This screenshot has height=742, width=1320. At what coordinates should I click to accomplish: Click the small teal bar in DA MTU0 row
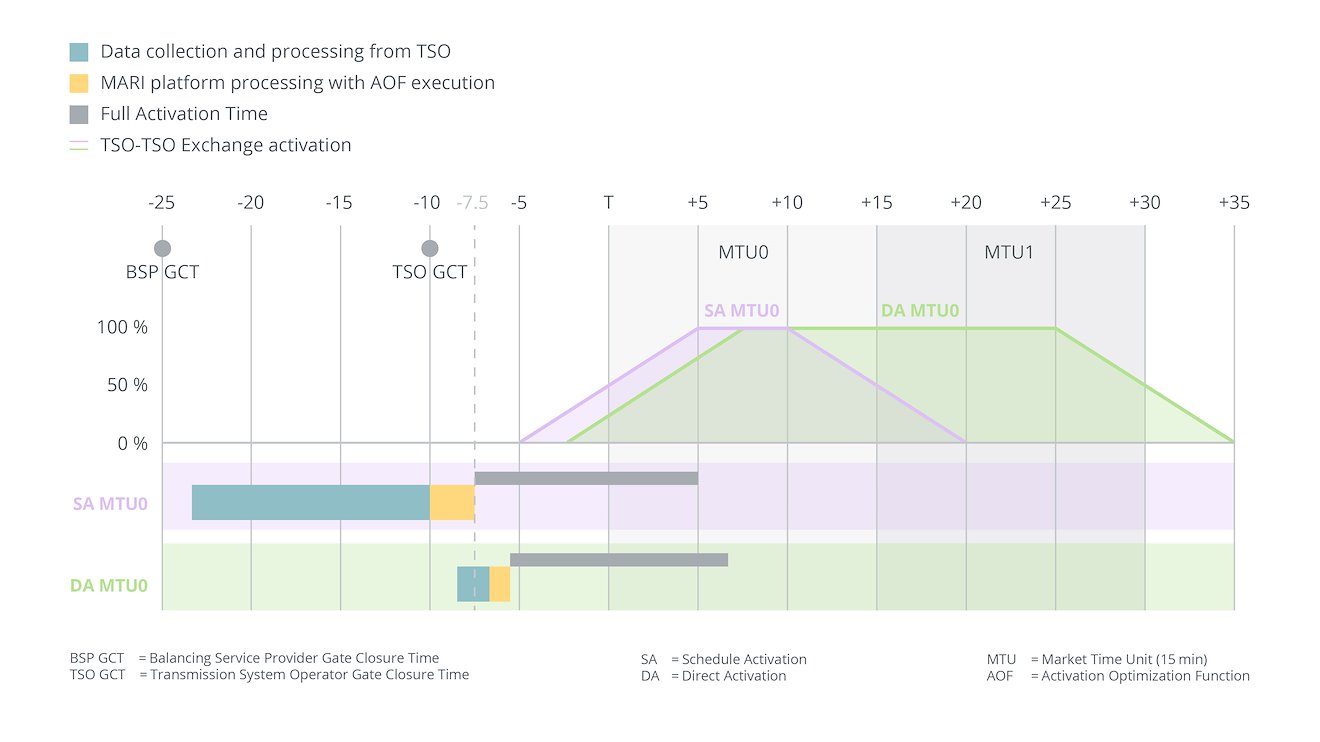tap(473, 584)
